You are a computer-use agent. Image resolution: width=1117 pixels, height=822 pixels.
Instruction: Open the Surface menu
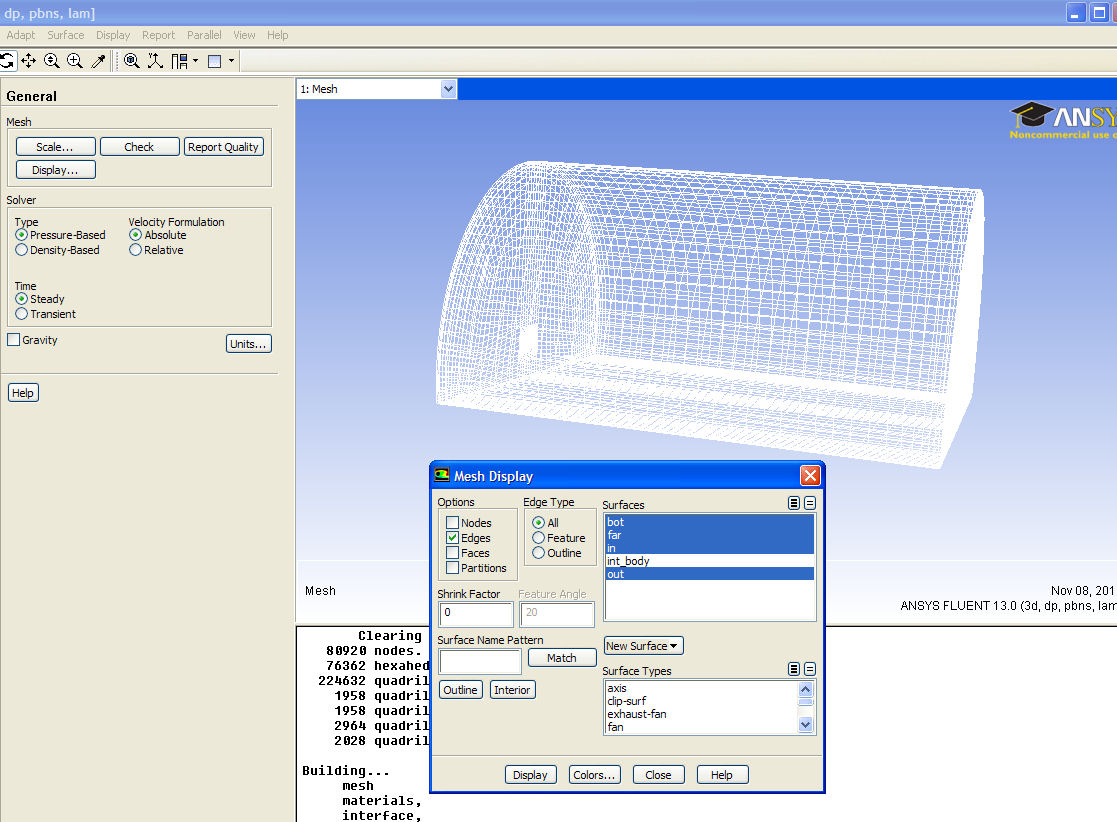pyautogui.click(x=66, y=35)
